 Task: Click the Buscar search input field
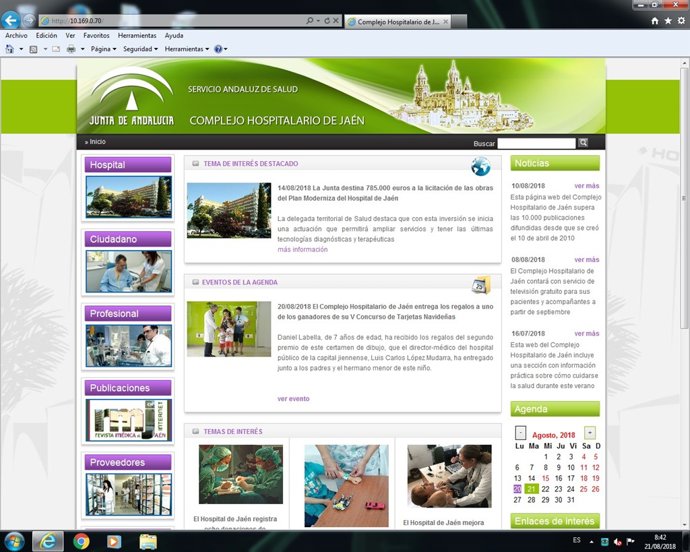point(536,143)
